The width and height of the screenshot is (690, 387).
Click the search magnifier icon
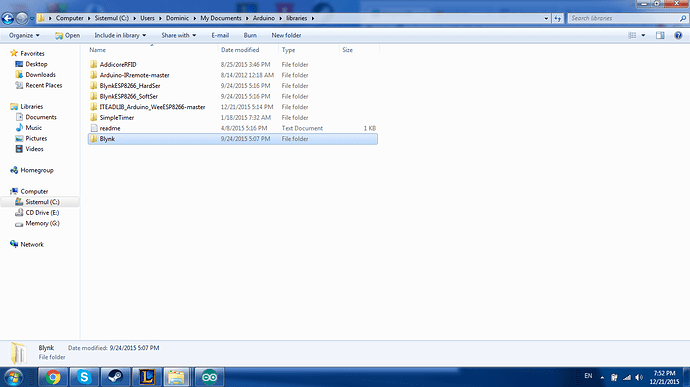[x=683, y=18]
